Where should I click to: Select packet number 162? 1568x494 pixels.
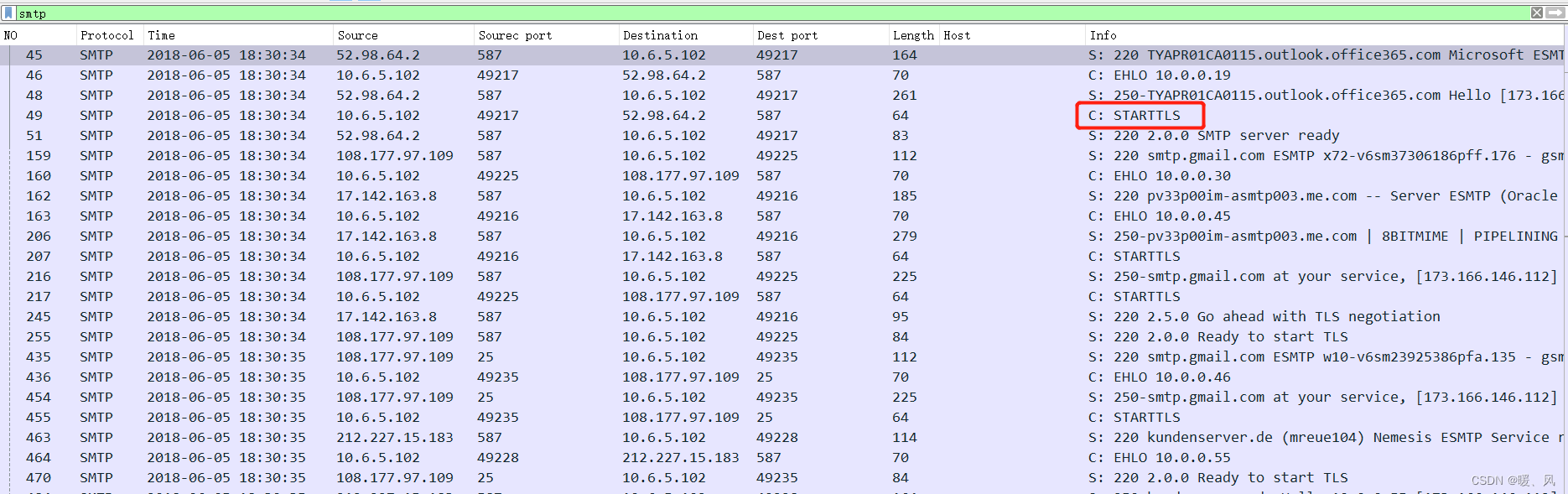click(x=38, y=195)
